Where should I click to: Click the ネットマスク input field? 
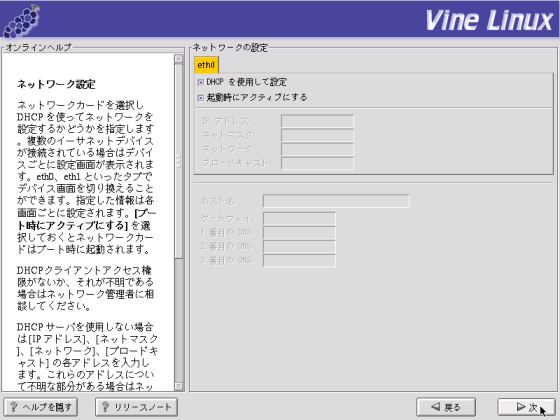coord(317,135)
